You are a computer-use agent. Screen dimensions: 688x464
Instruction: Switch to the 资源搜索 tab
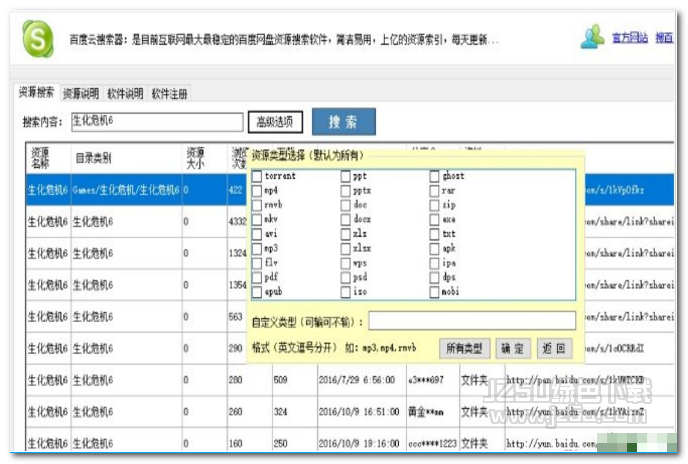click(x=36, y=92)
